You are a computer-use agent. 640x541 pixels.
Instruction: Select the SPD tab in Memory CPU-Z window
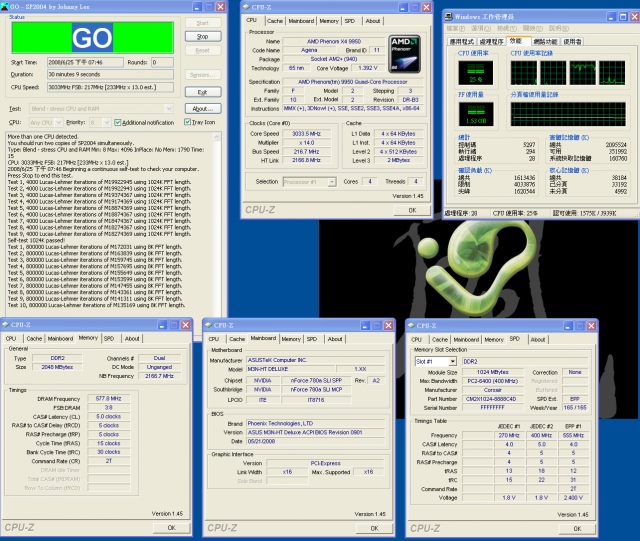(x=109, y=338)
